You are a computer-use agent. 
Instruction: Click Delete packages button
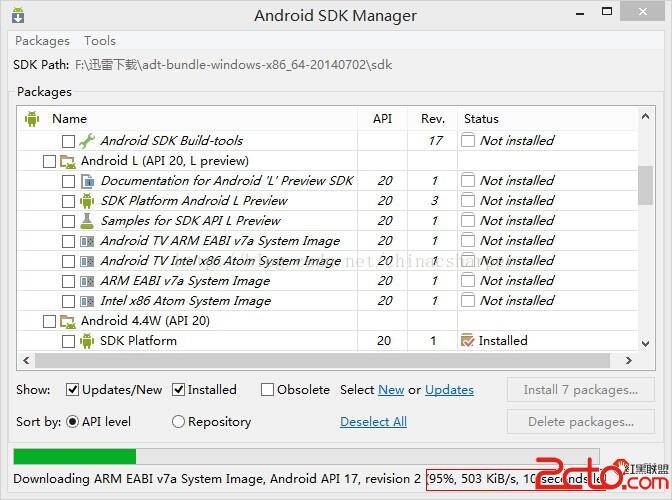[x=581, y=422]
